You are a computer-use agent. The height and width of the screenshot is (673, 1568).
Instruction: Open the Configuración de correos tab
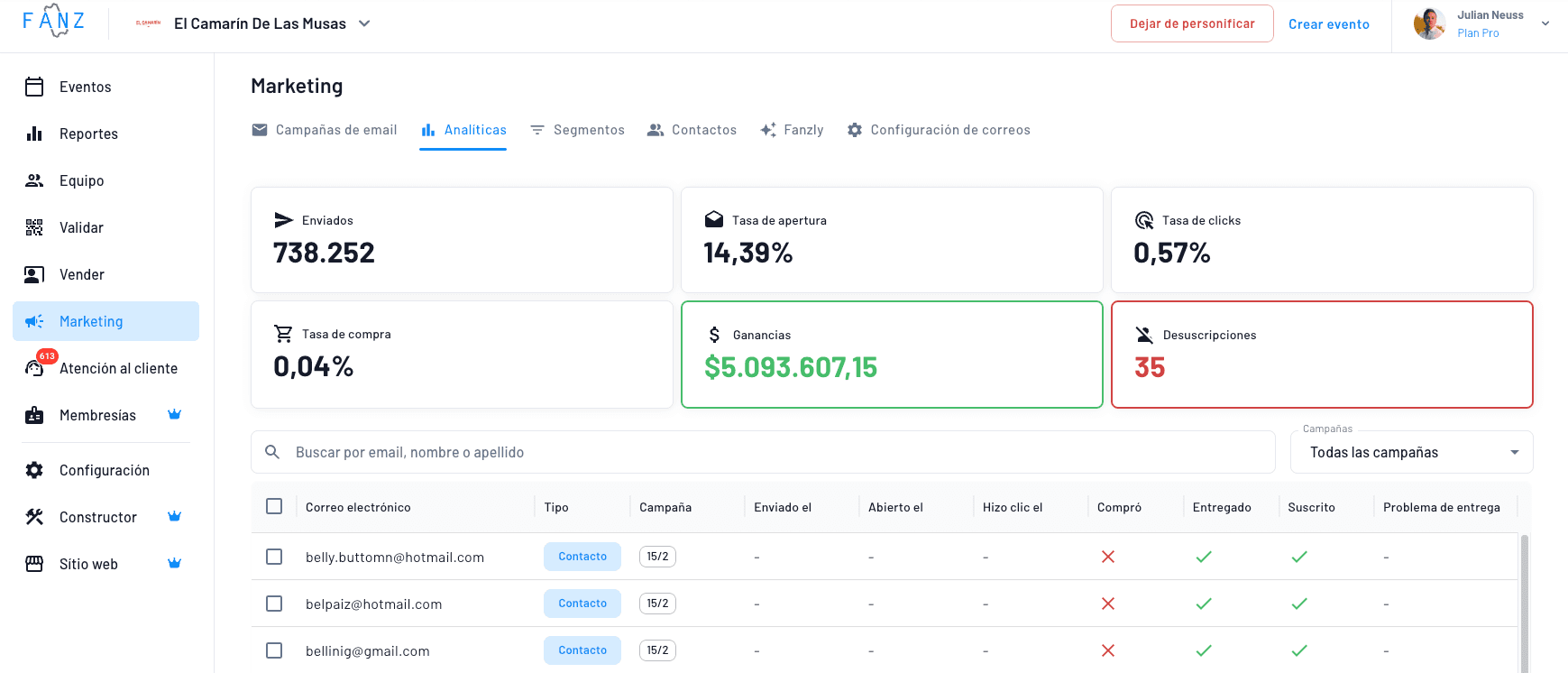939,130
